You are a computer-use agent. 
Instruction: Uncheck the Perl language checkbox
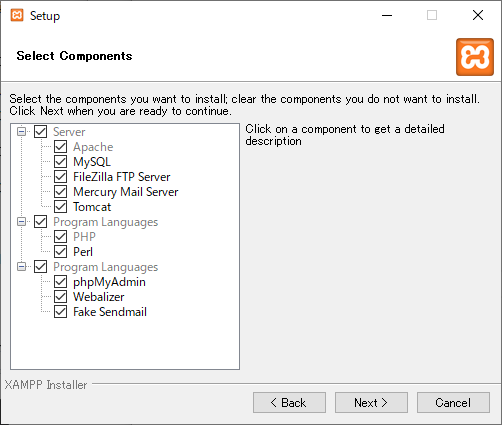[60, 252]
